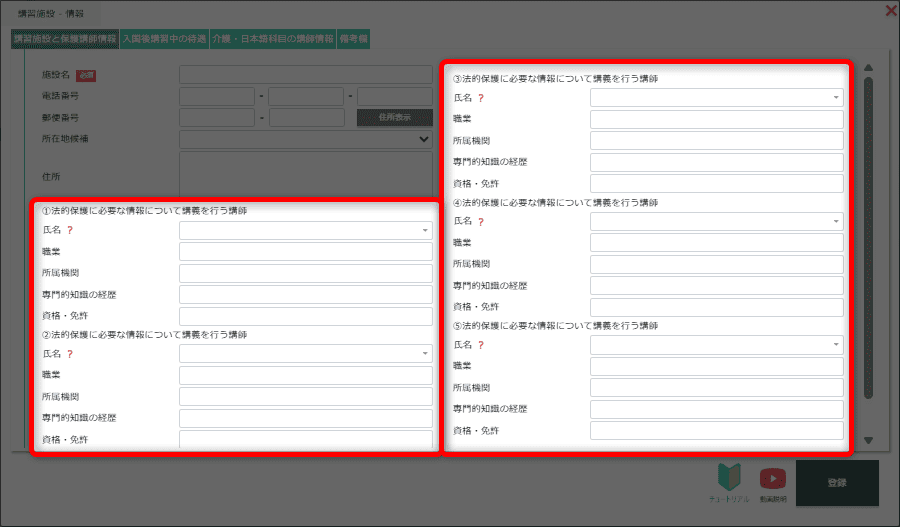Image resolution: width=900 pixels, height=527 pixels.
Task: Click instructor ② 職業 field
Action: click(306, 375)
